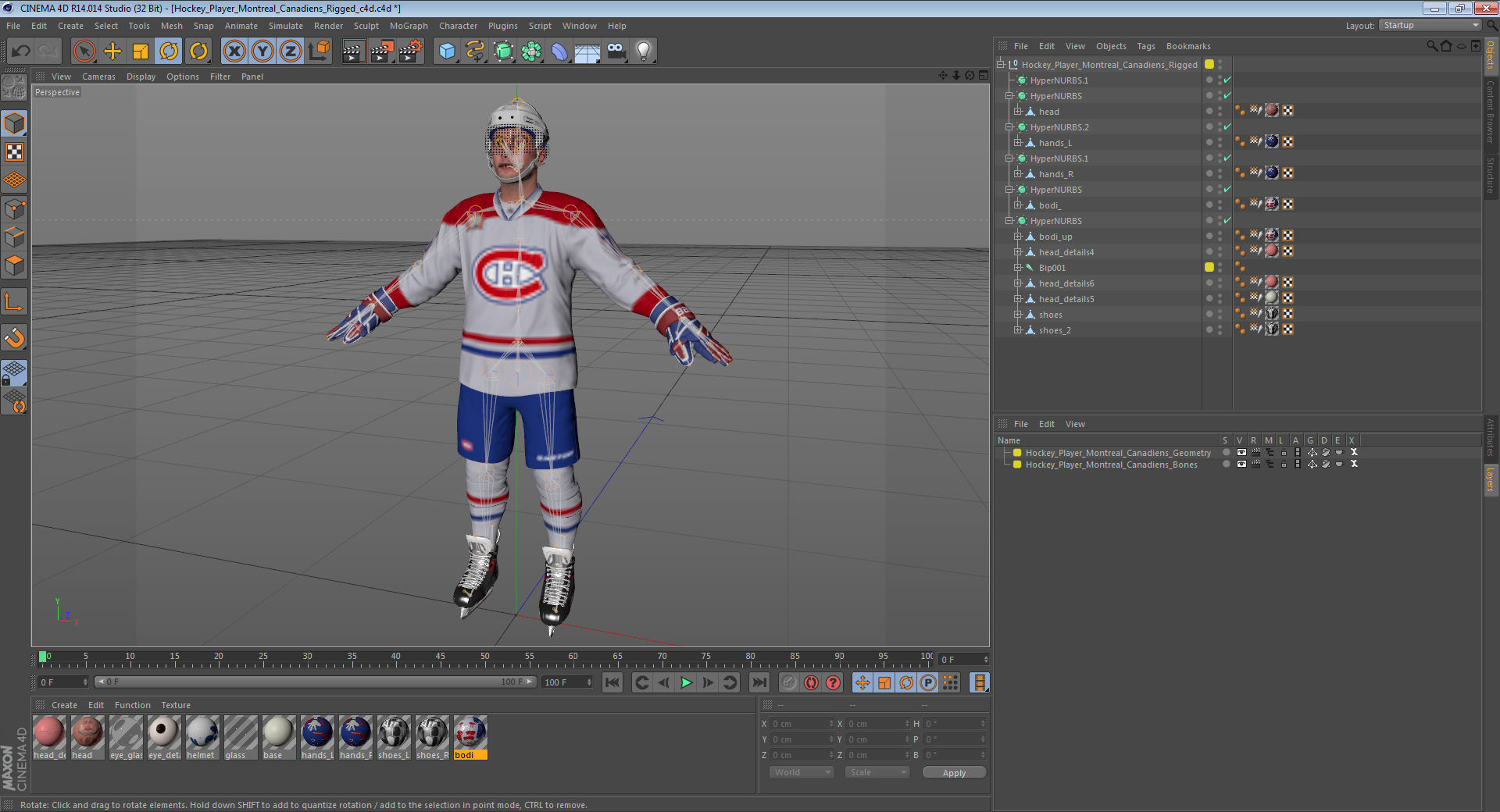The height and width of the screenshot is (812, 1500).
Task: Play animation forward
Action: (x=686, y=683)
